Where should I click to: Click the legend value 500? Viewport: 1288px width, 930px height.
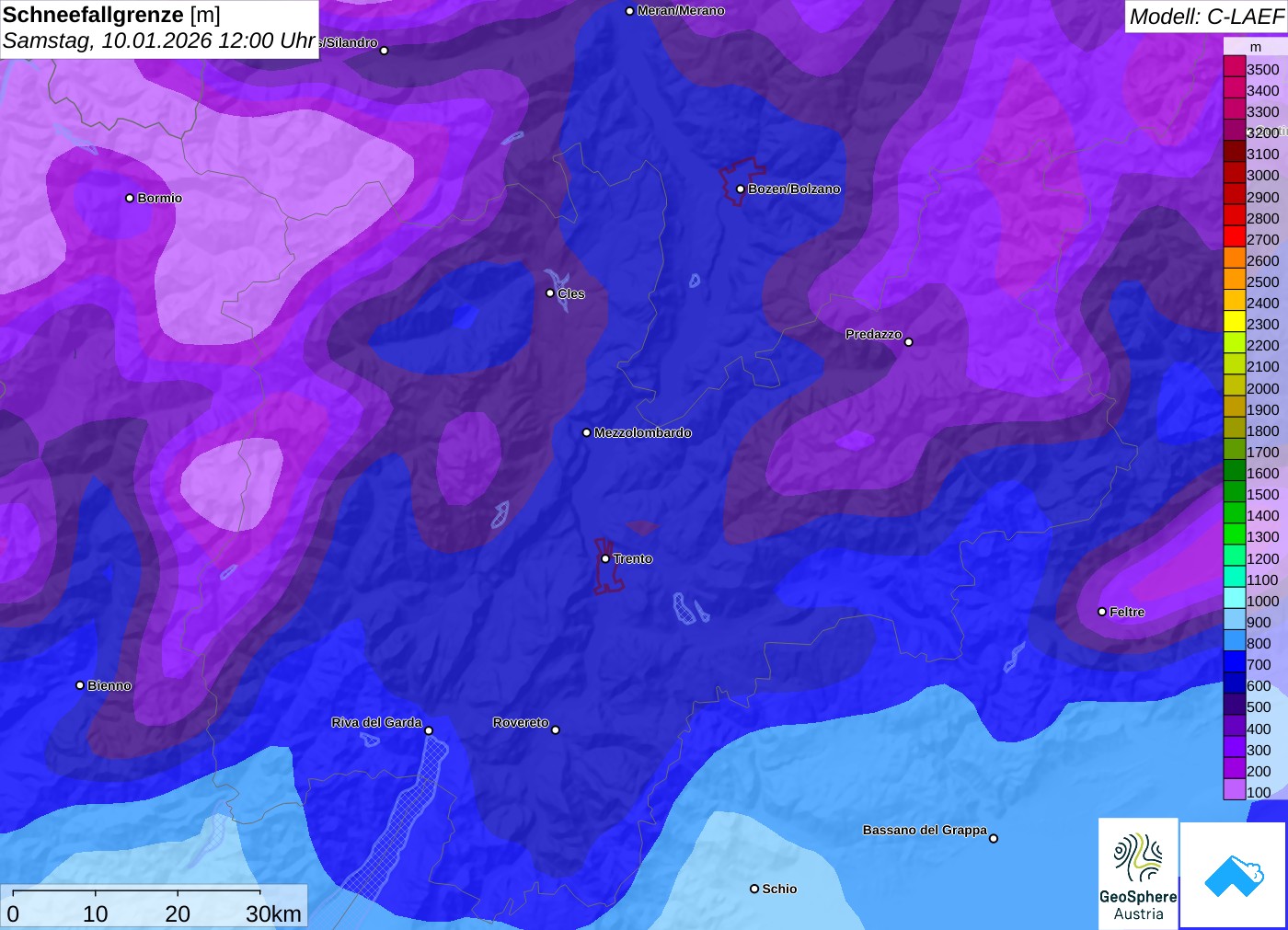pos(1259,706)
